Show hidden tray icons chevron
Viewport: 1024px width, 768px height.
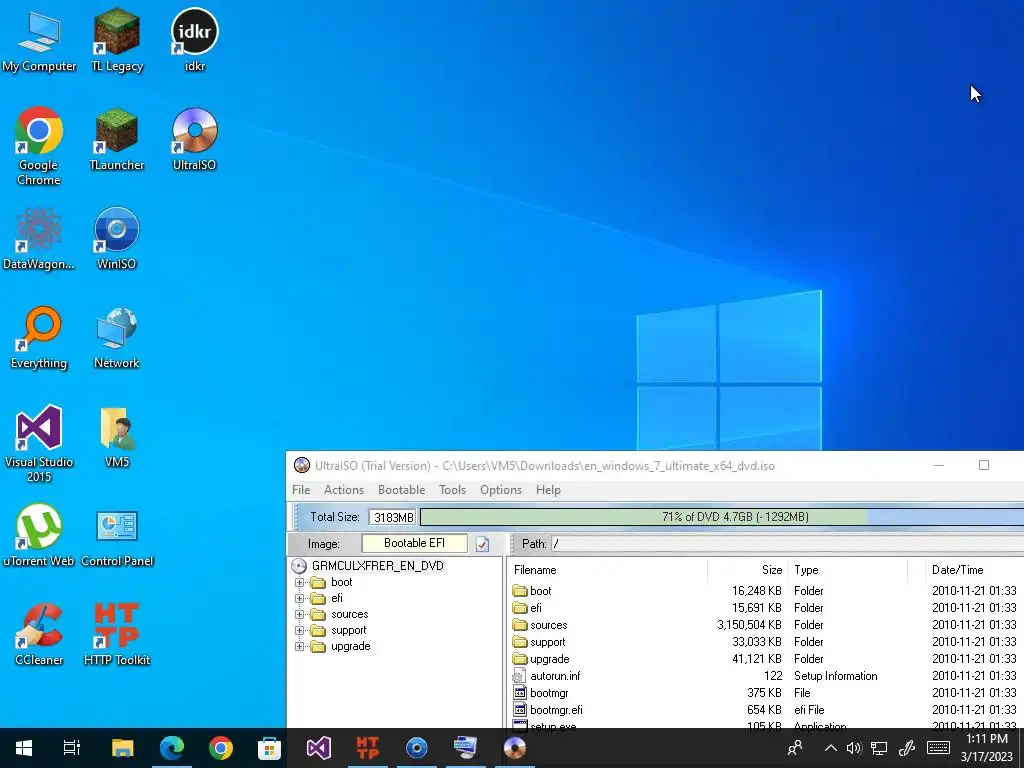tap(830, 748)
